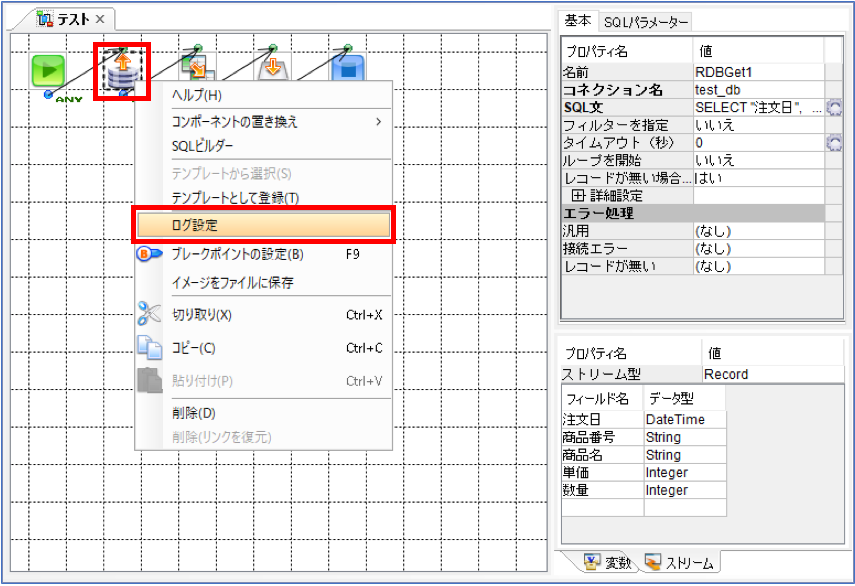Screen dimensions: 855x586
Task: Click SQL文 row edit button icon
Action: coord(834,107)
